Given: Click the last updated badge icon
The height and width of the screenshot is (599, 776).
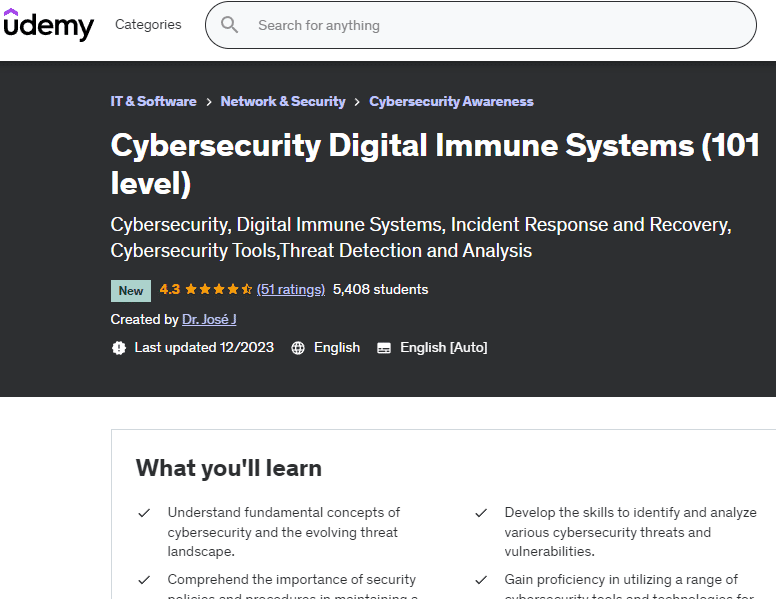Looking at the screenshot, I should (119, 348).
